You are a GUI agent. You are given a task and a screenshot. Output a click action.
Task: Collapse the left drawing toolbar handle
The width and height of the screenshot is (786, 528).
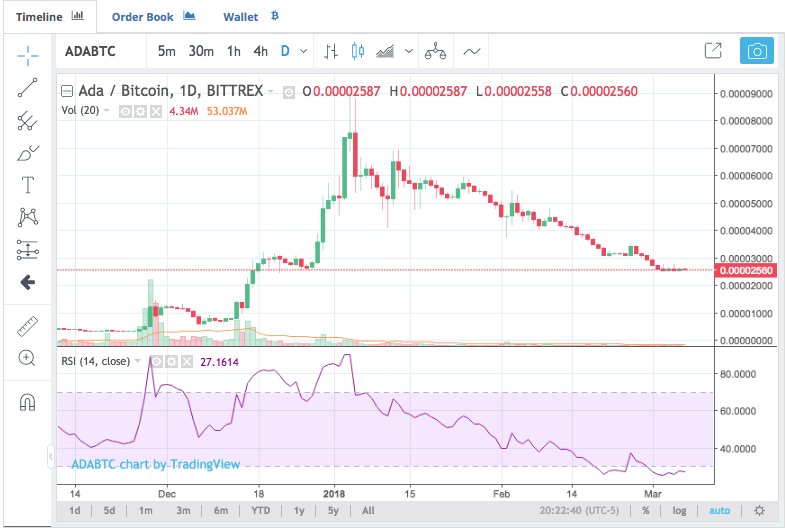[x=51, y=456]
